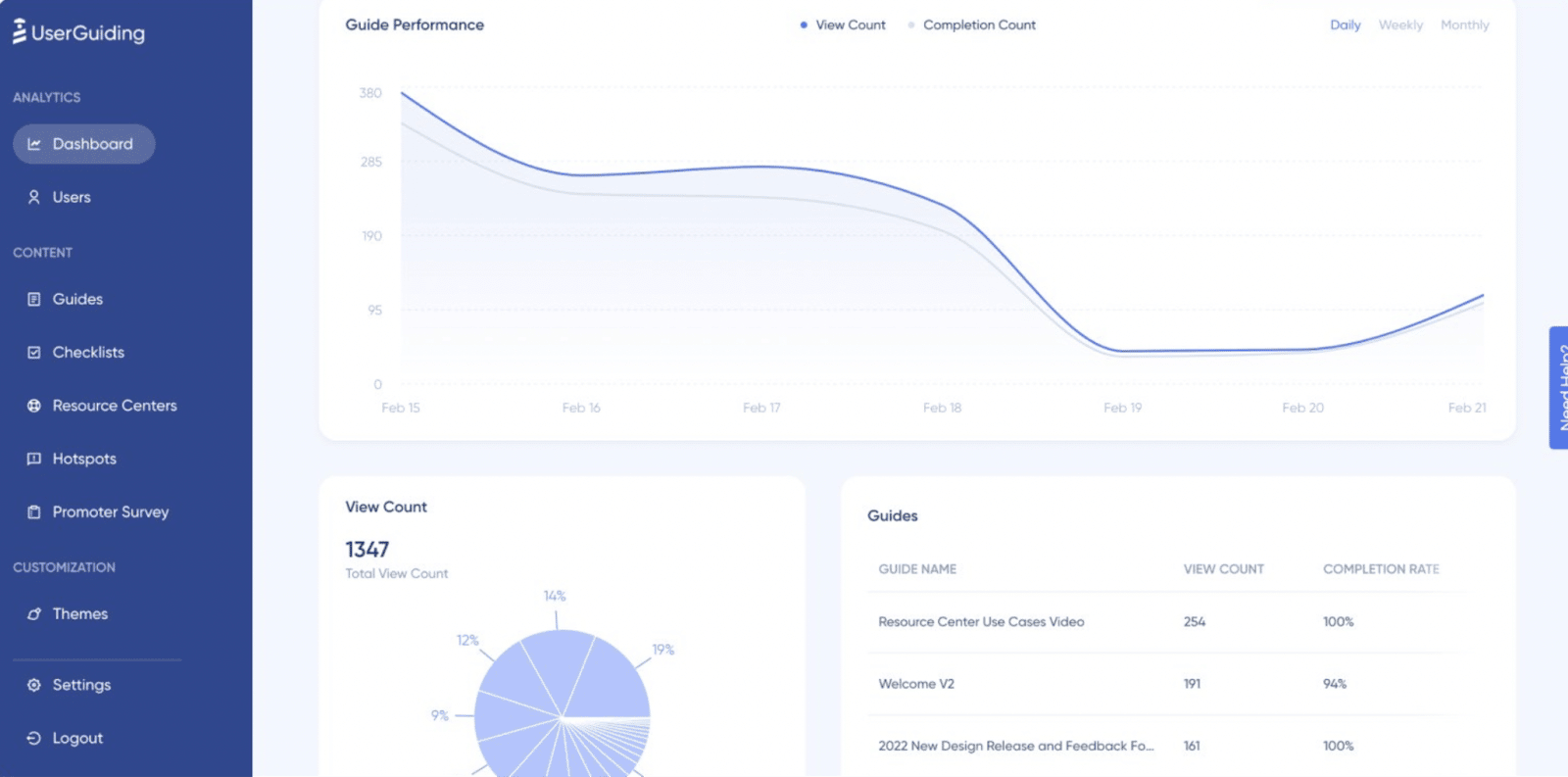Navigate to Checklists
This screenshot has height=777, width=1568.
tap(88, 352)
